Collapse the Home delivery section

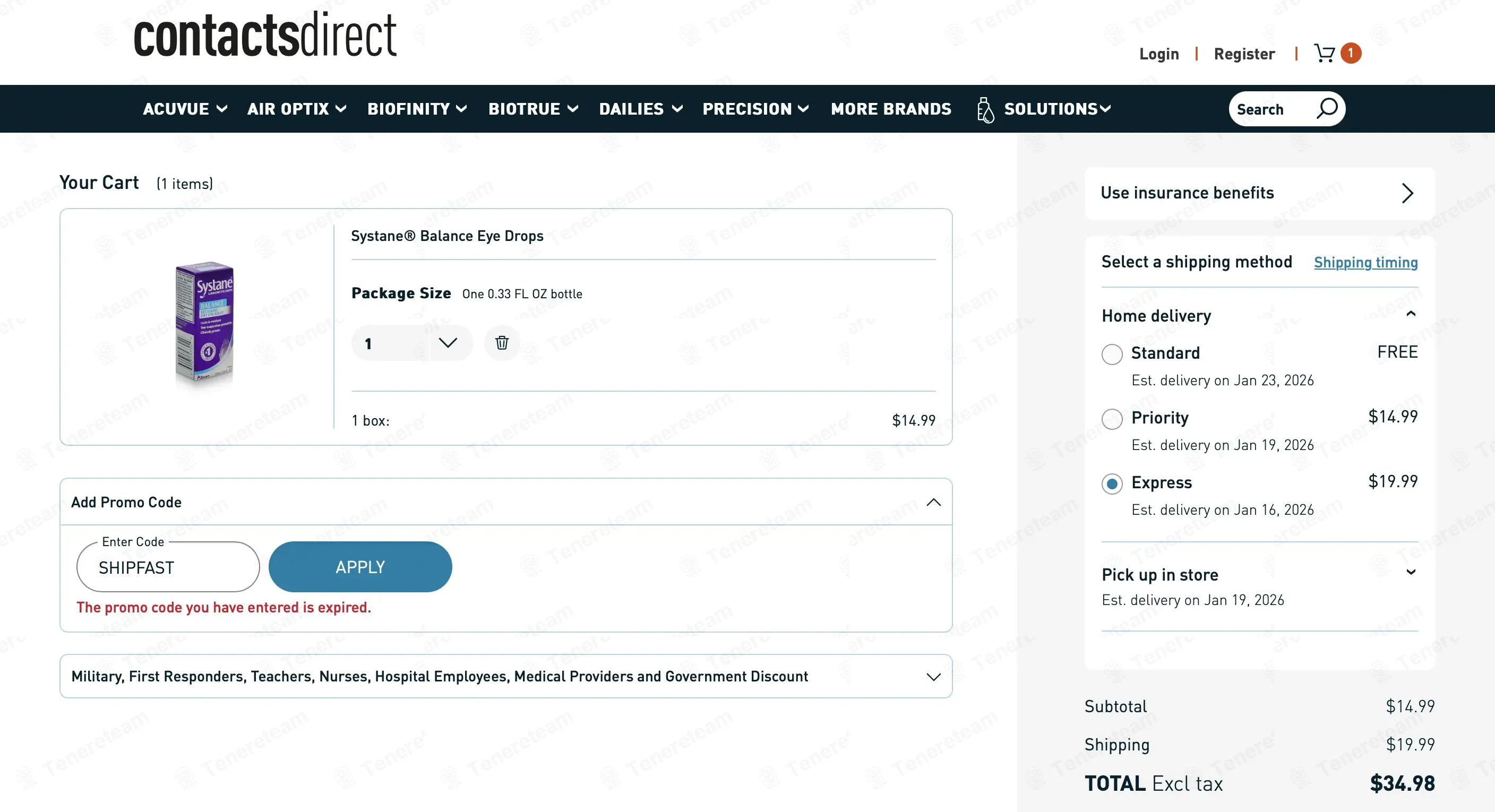(x=1411, y=314)
